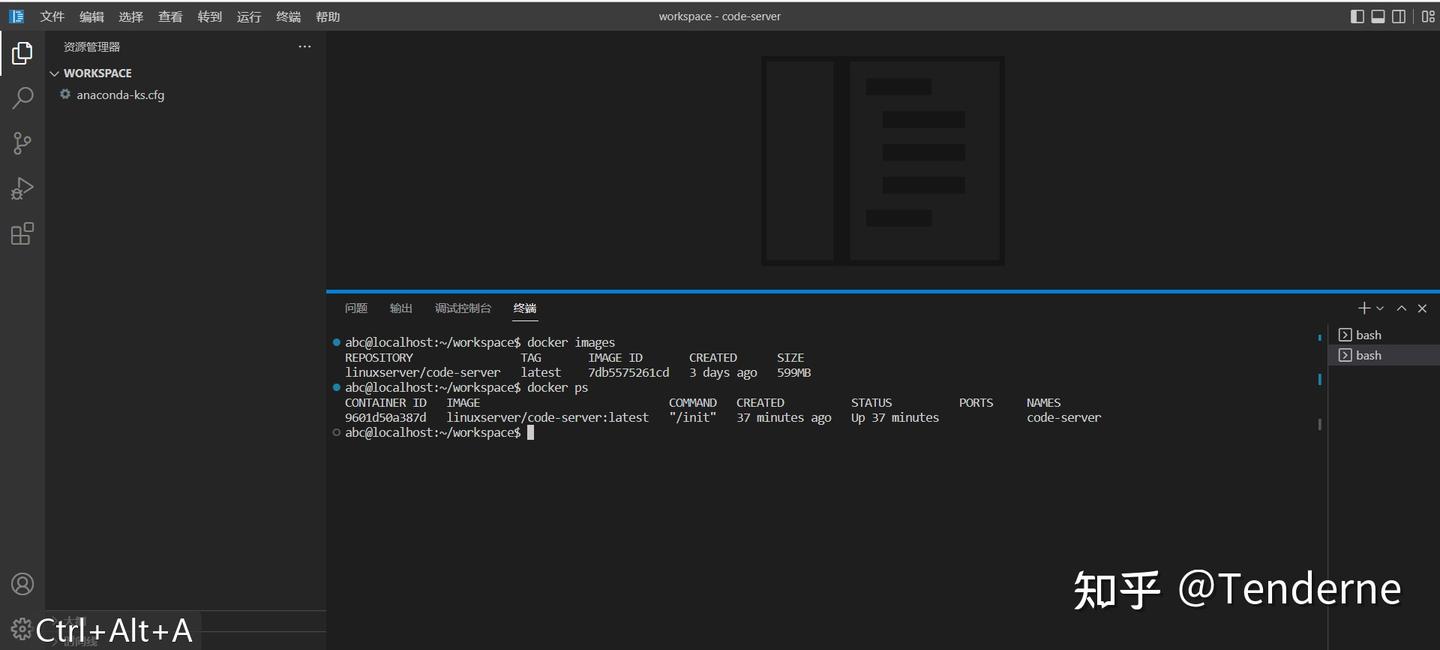The image size is (1440, 650).
Task: Open the Explorer more actions menu
Action: click(305, 46)
